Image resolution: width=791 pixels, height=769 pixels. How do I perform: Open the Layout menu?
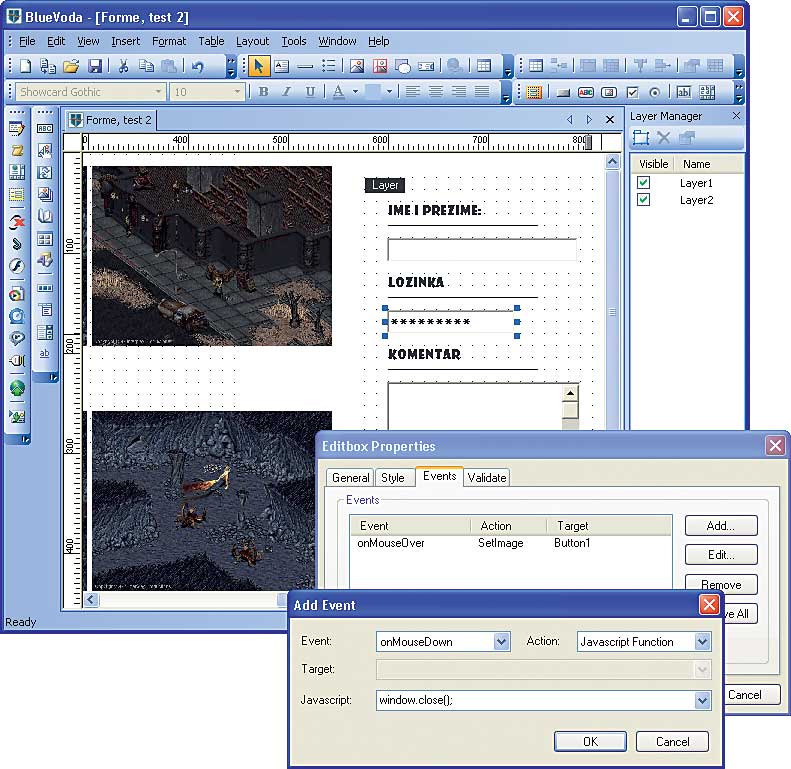click(x=252, y=41)
